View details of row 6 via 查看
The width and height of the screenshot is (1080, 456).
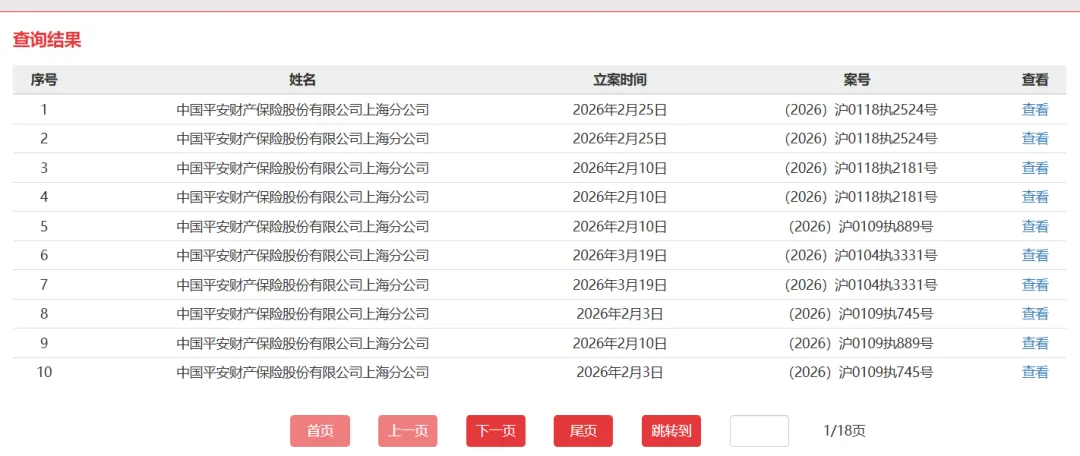[x=1035, y=255]
